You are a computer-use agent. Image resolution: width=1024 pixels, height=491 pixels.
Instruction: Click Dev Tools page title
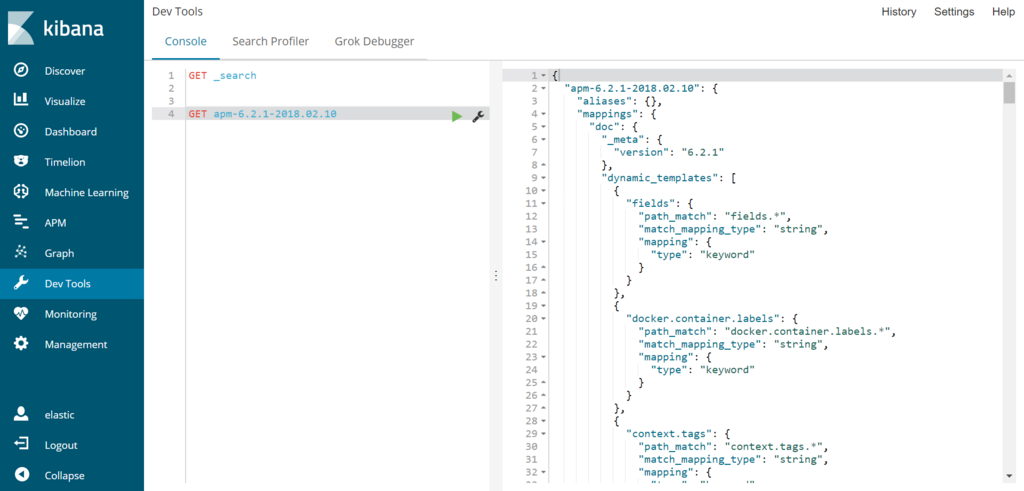click(177, 12)
